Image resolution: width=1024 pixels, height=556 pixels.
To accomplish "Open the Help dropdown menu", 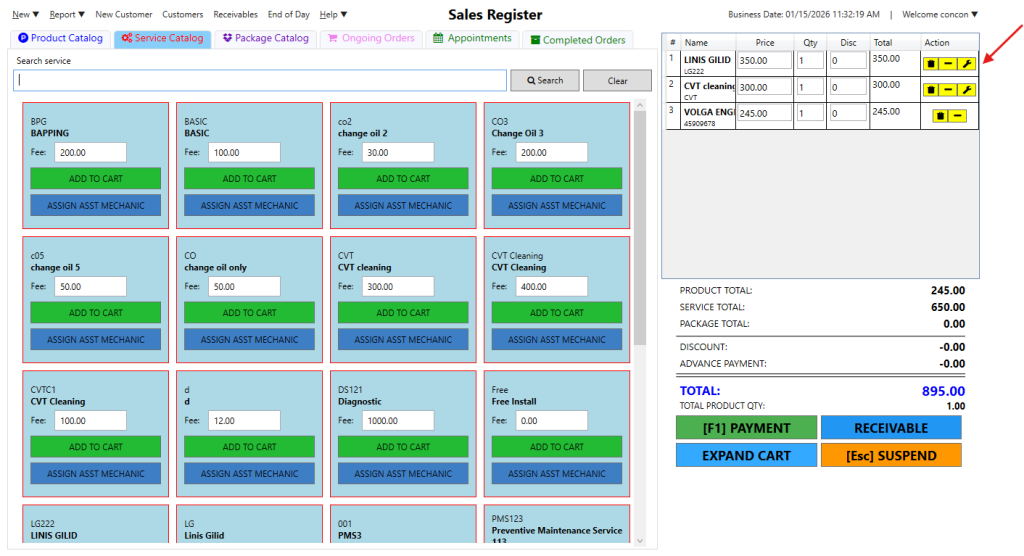I will (333, 15).
